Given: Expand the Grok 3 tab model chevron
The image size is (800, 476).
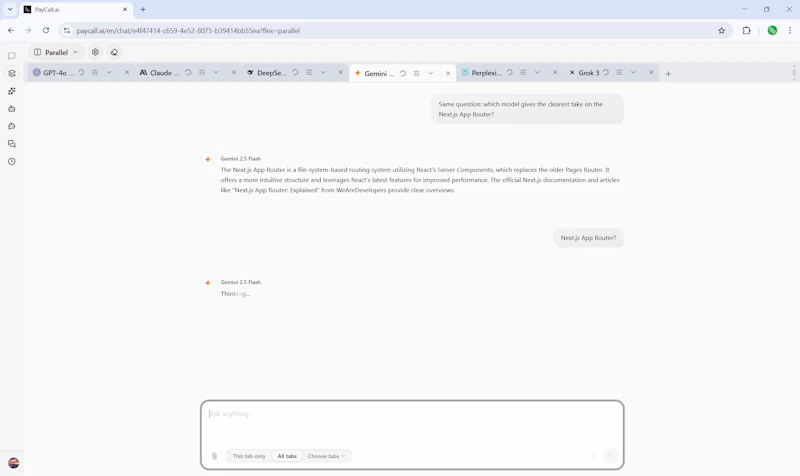Looking at the screenshot, I should tap(634, 73).
